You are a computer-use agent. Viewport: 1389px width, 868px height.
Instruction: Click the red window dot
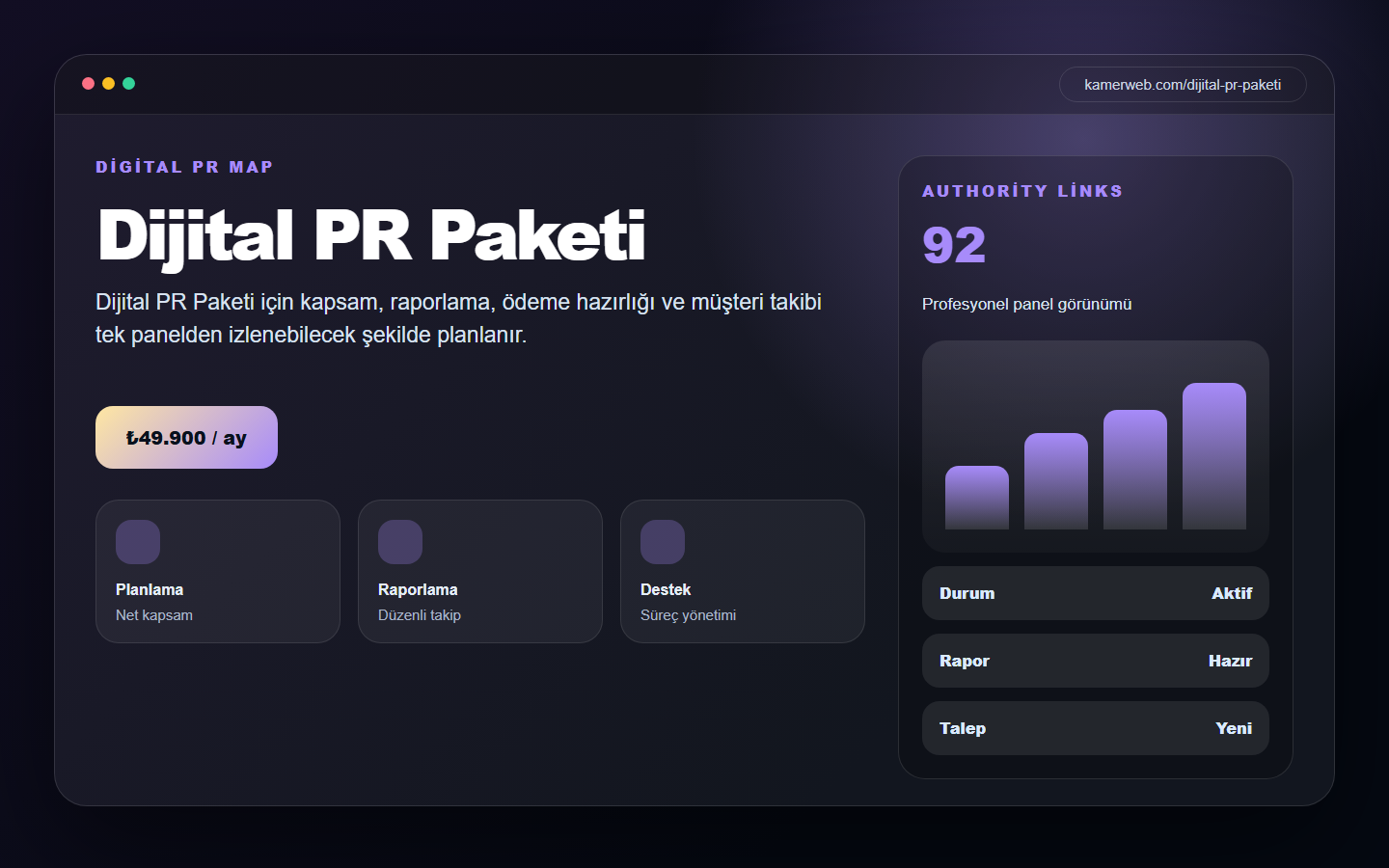point(88,84)
